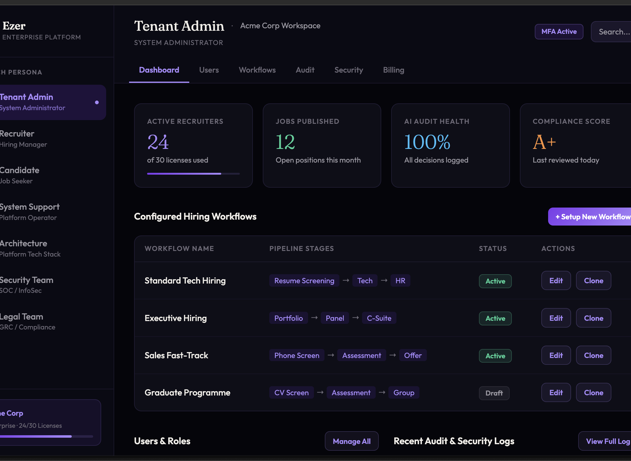Image resolution: width=631 pixels, height=461 pixels.
Task: Choose the System Support persona
Action: click(52, 212)
